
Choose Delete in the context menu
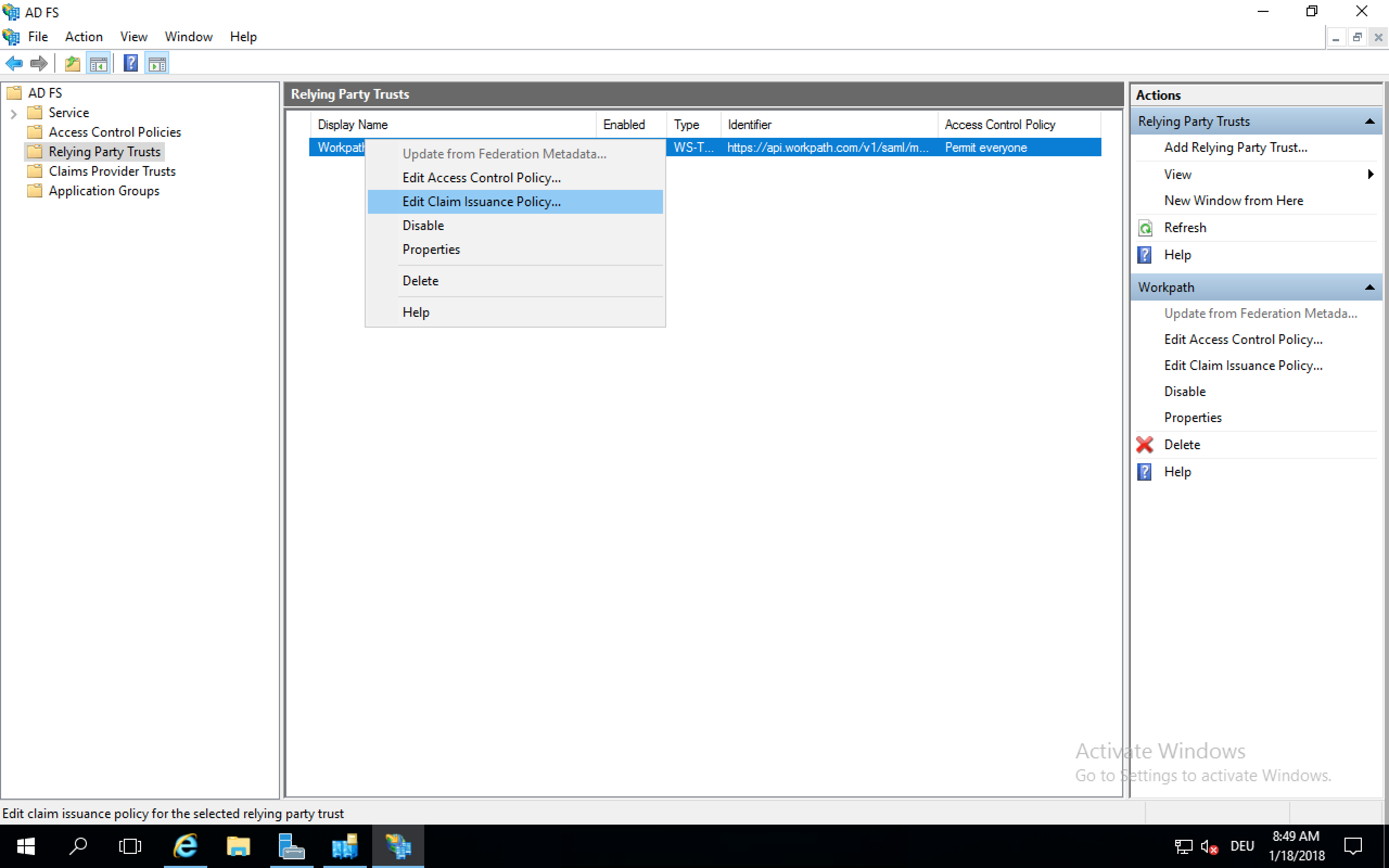[515, 282]
